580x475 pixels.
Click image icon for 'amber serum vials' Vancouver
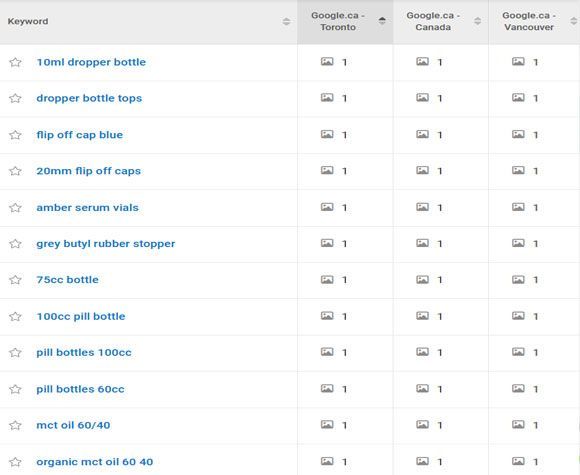[x=518, y=207]
